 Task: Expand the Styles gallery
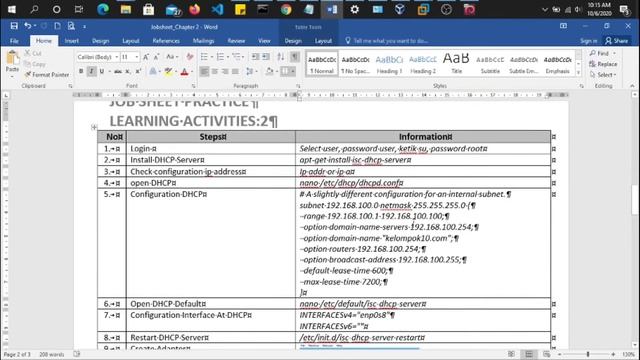tap(578, 73)
